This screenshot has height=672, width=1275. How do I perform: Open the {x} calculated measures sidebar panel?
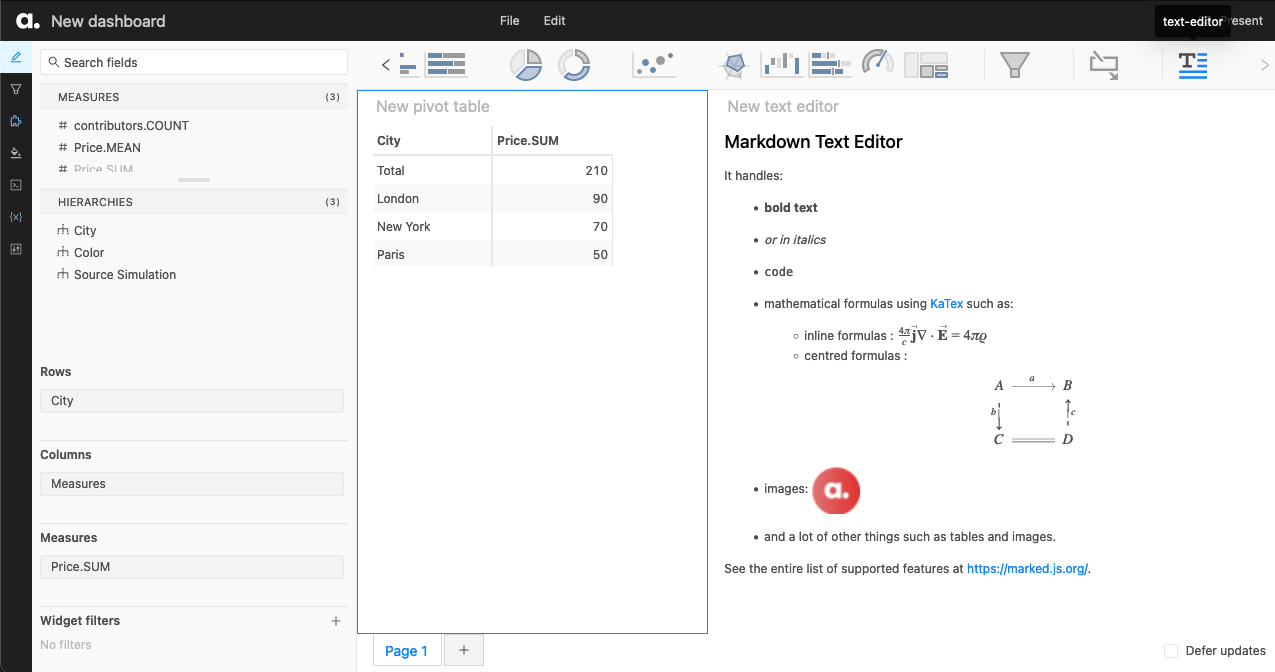15,216
